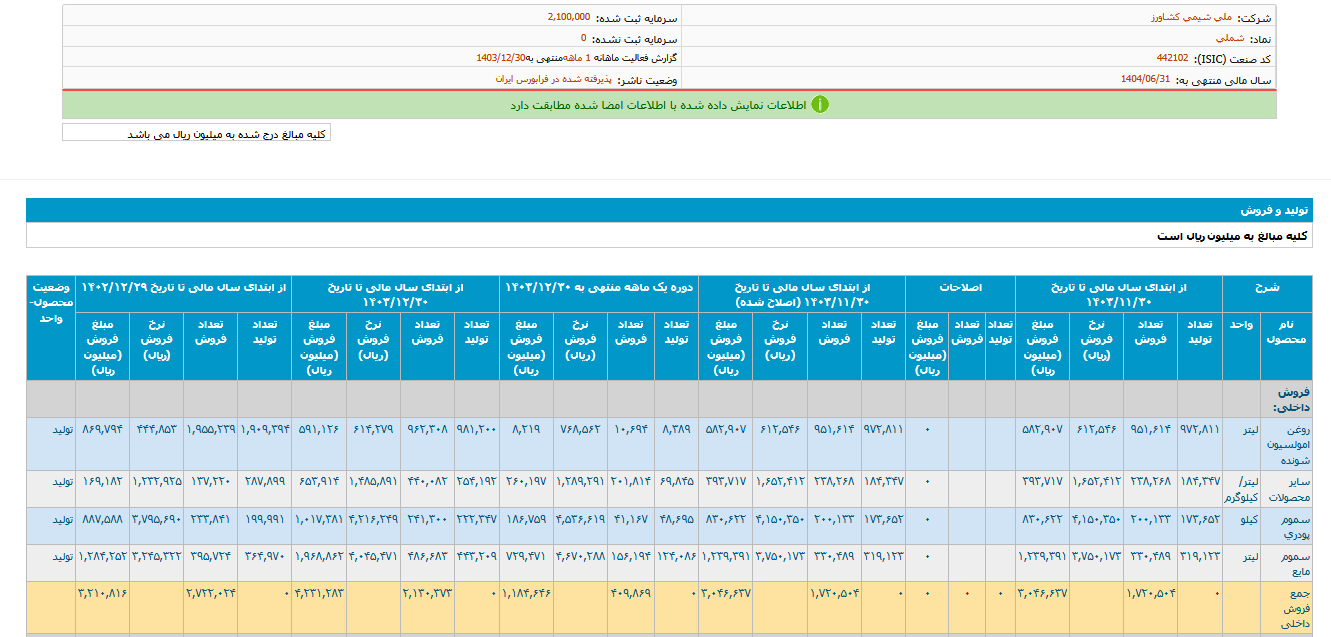Select the سموم پودری product name cell
This screenshot has height=637, width=1331.
click(1286, 526)
